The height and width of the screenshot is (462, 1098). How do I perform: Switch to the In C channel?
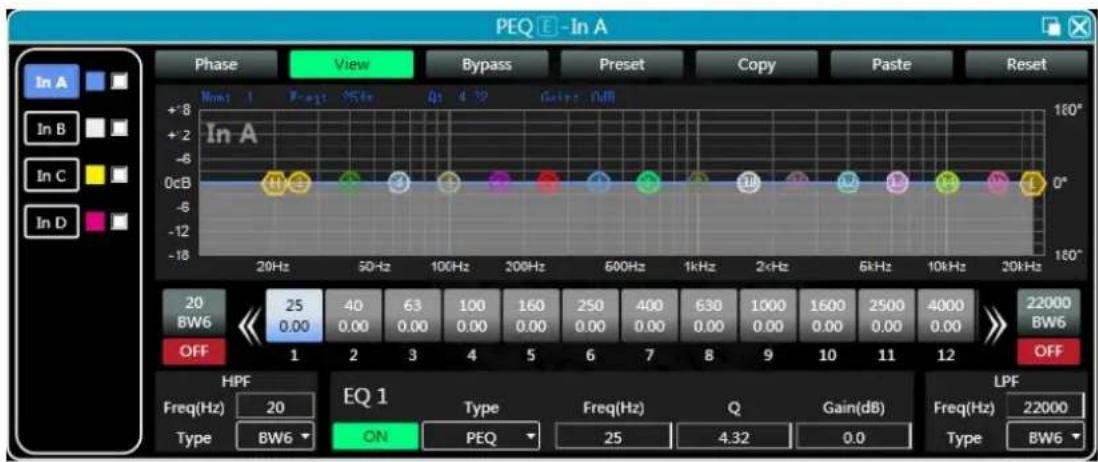(x=51, y=175)
